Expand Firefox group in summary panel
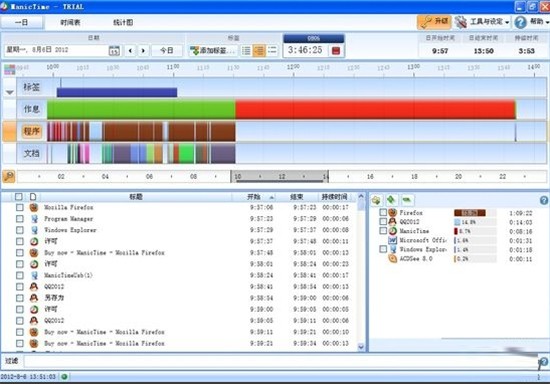 point(383,213)
